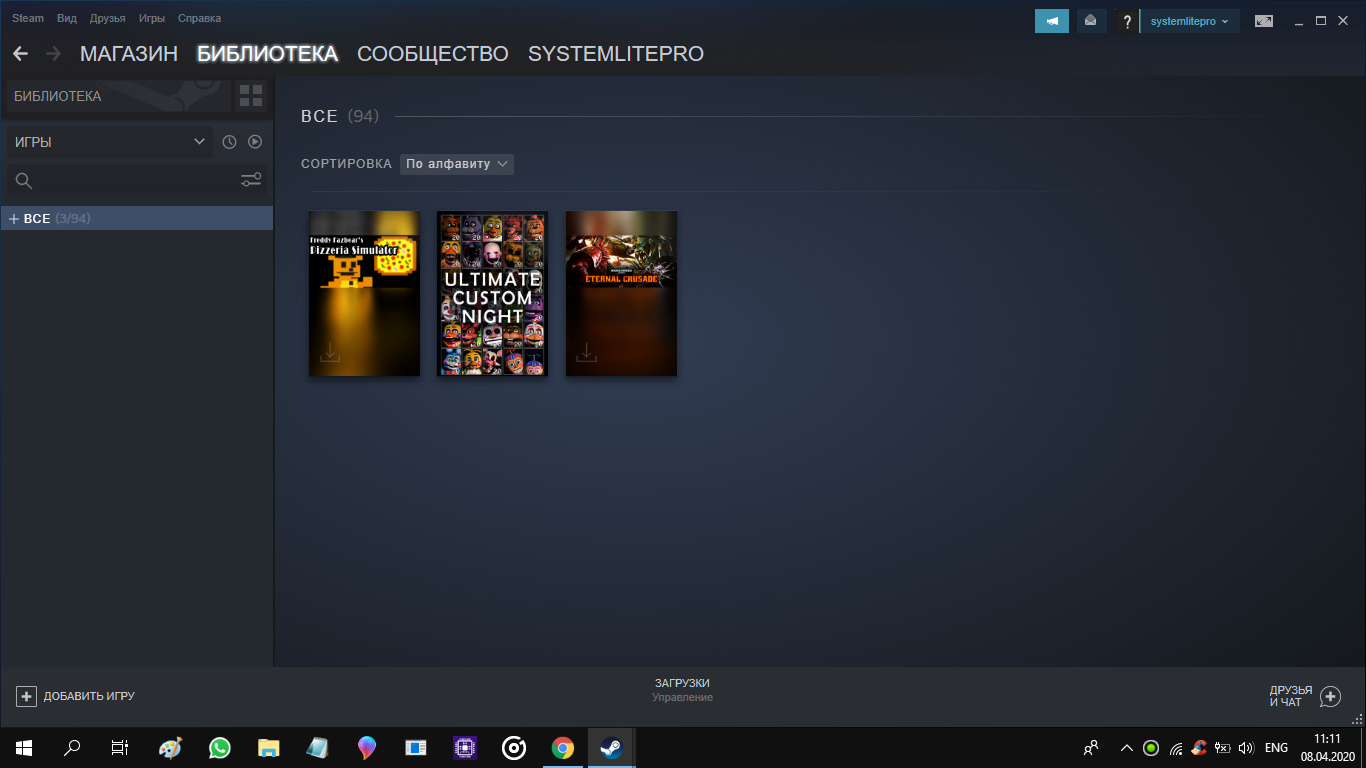Open systemlitepro account dropdown

click(x=1190, y=21)
